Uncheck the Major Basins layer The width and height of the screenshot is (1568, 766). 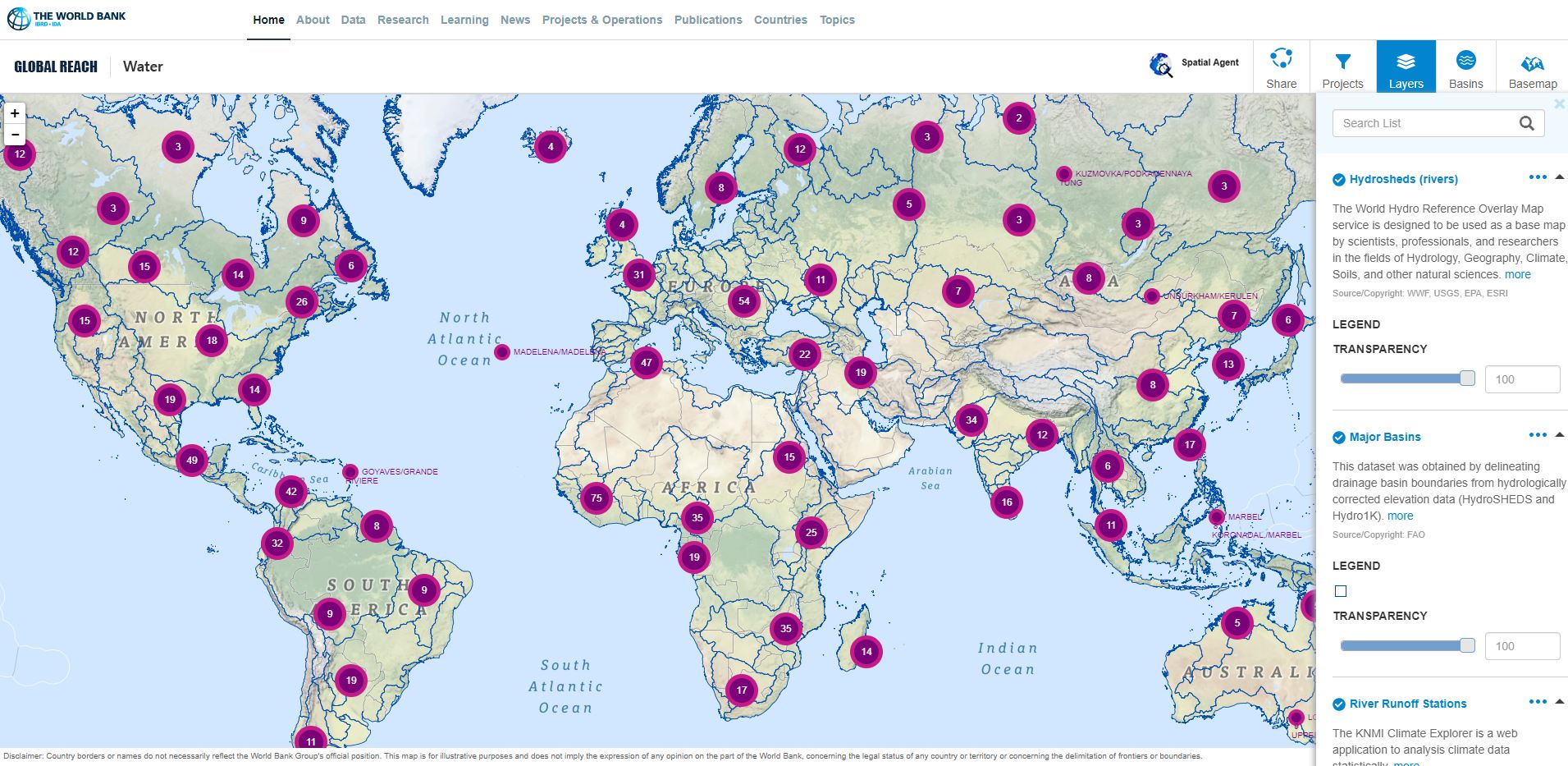coord(1339,438)
